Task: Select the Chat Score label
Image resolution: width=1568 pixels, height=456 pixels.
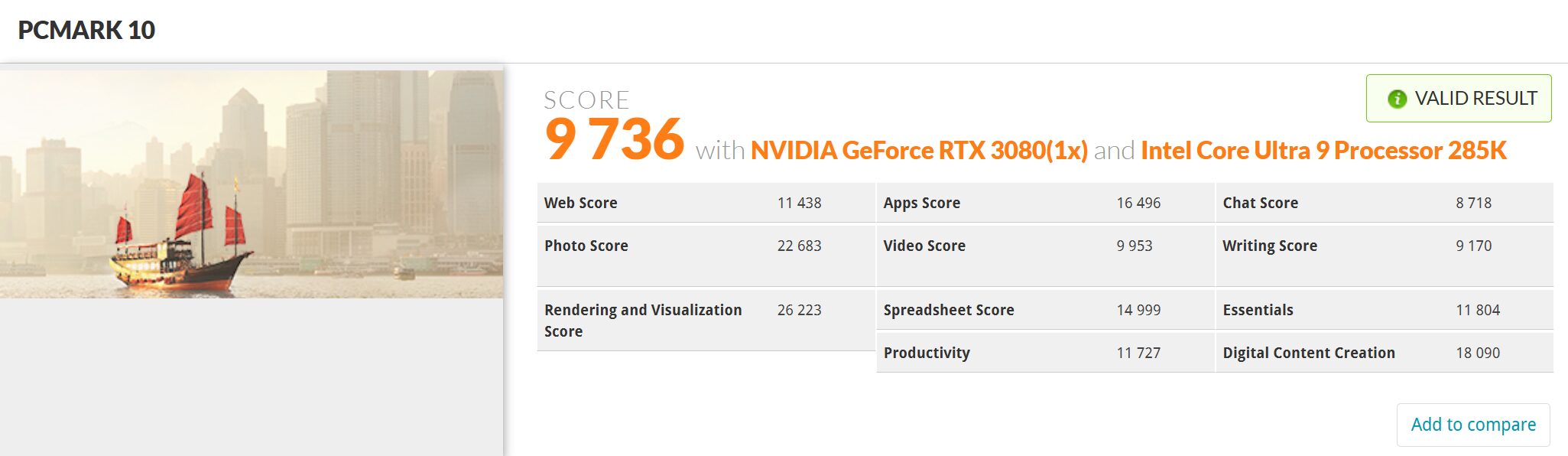Action: [1261, 203]
